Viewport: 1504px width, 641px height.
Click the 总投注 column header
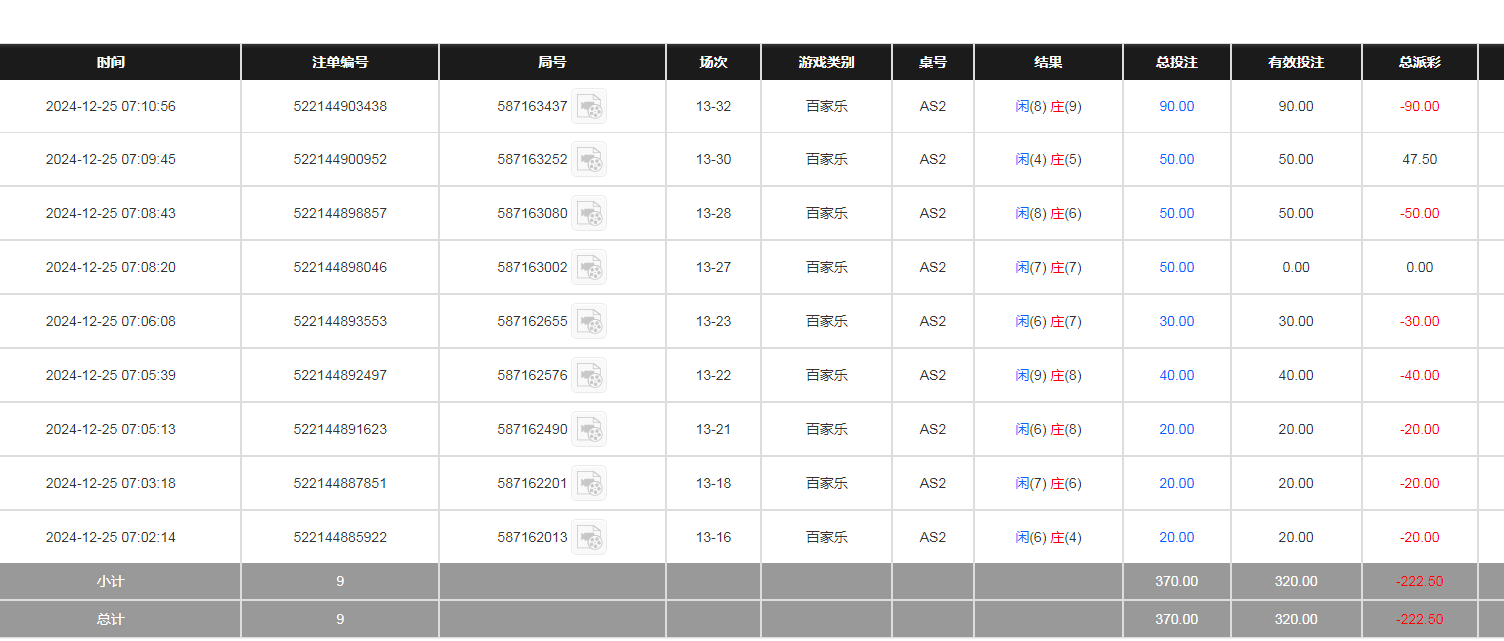pyautogui.click(x=1177, y=62)
